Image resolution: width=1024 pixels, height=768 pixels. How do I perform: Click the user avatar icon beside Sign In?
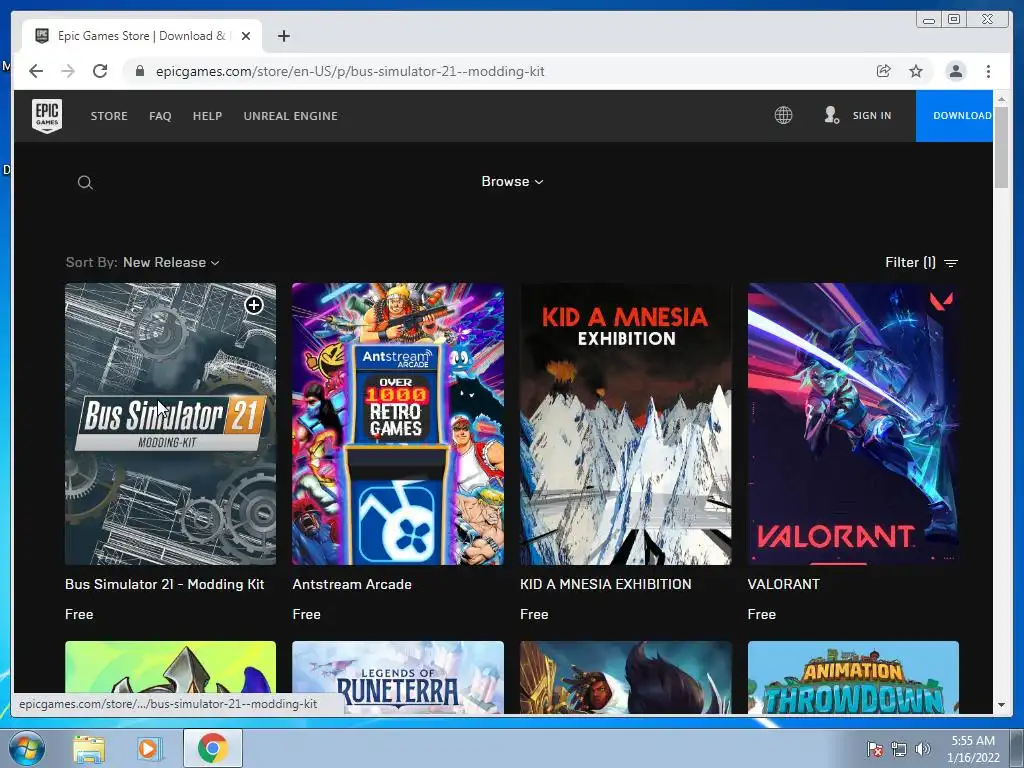pyautogui.click(x=831, y=116)
